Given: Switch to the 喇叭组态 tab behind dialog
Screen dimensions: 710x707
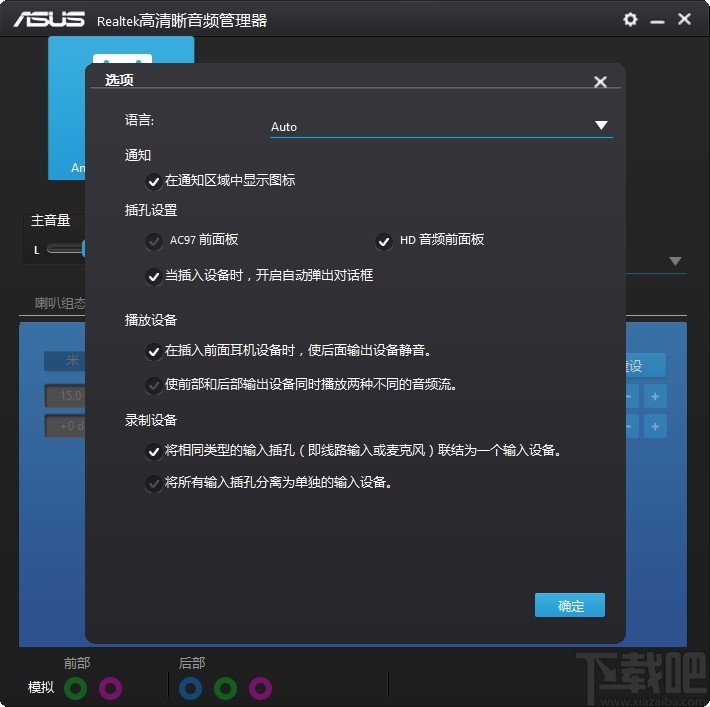Looking at the screenshot, I should (60, 303).
